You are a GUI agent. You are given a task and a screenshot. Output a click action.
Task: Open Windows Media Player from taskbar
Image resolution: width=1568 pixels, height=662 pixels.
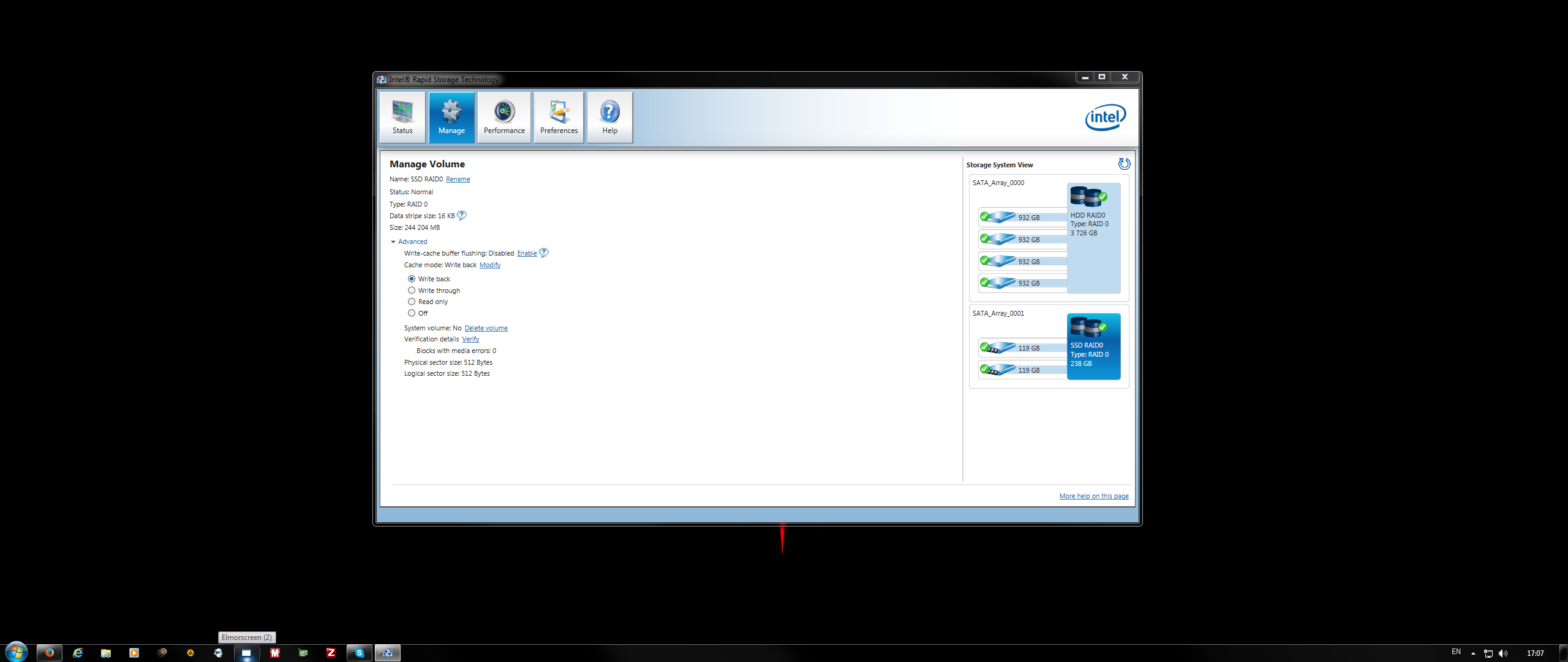coord(134,653)
